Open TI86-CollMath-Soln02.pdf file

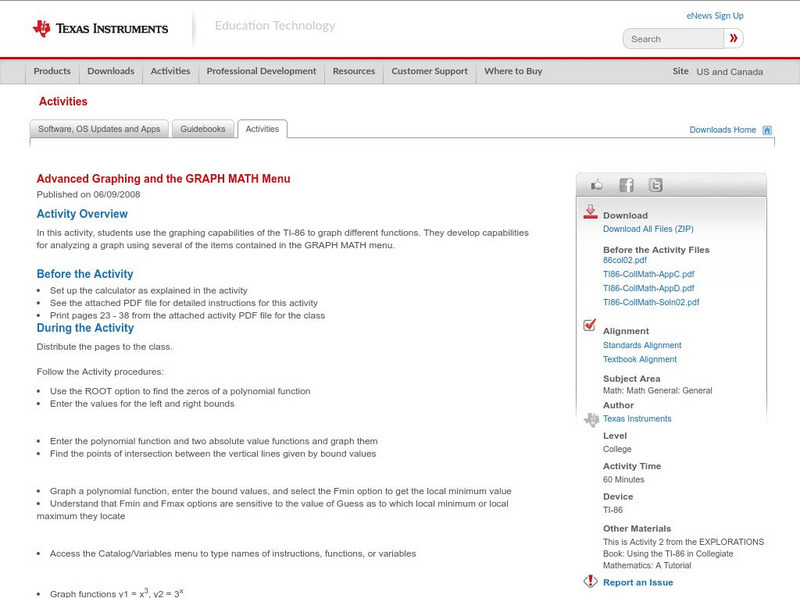point(651,303)
